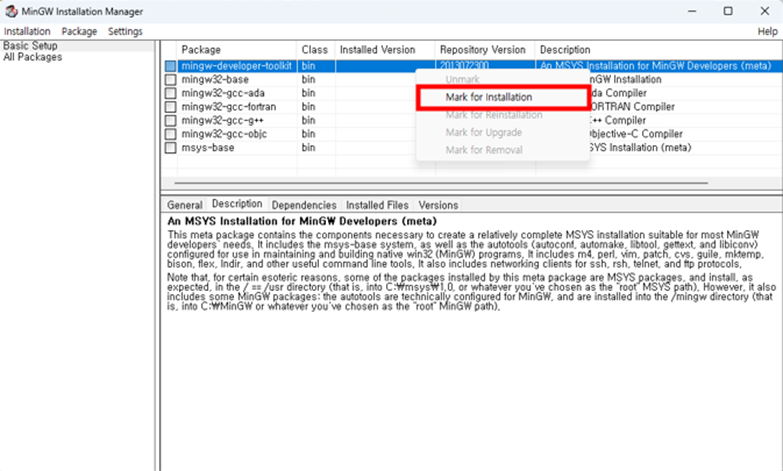Select the mingw-developer-toolkit package name

[237, 66]
